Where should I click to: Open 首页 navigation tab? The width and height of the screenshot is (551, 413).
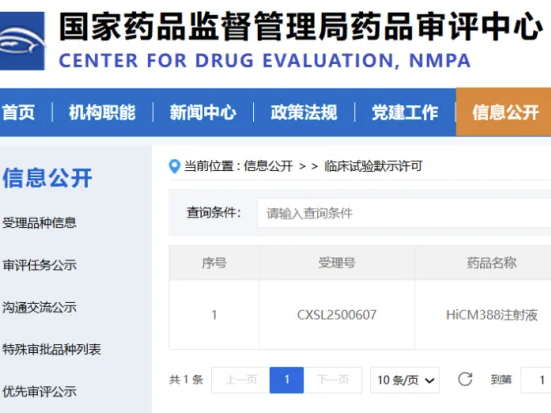(18, 112)
